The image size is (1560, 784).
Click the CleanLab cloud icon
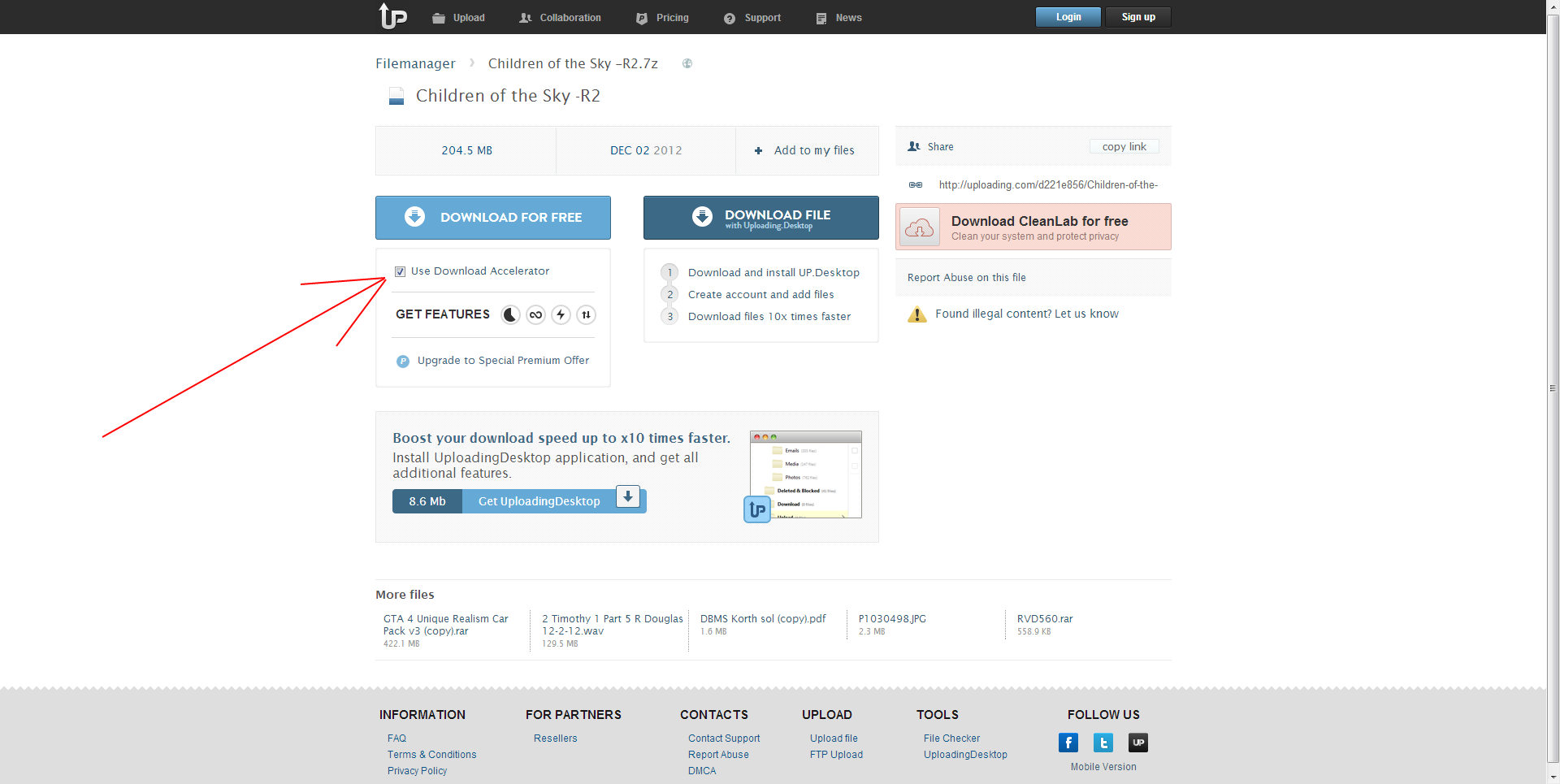(920, 227)
